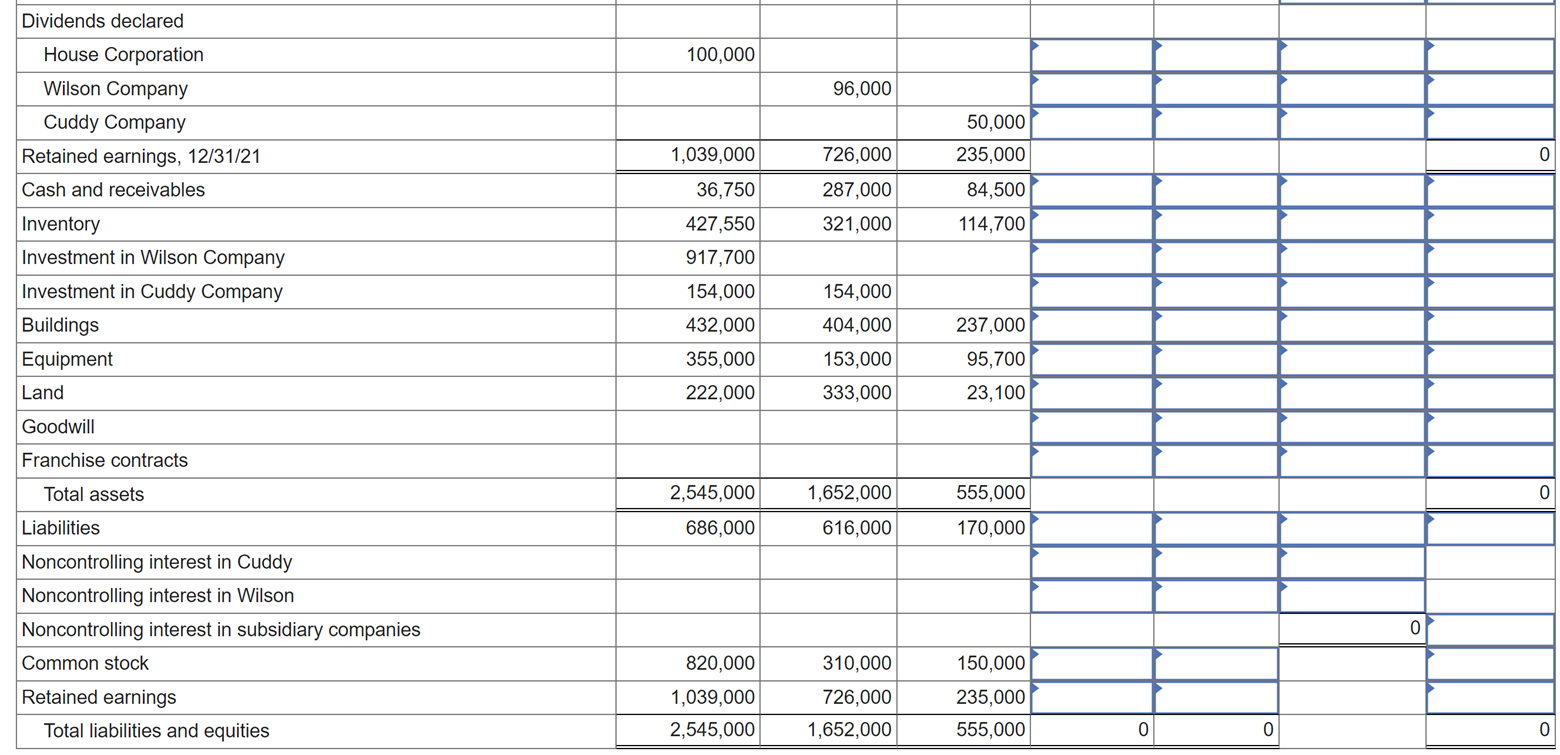
Task: Select last entry box in Inventory row
Action: [x=1490, y=224]
